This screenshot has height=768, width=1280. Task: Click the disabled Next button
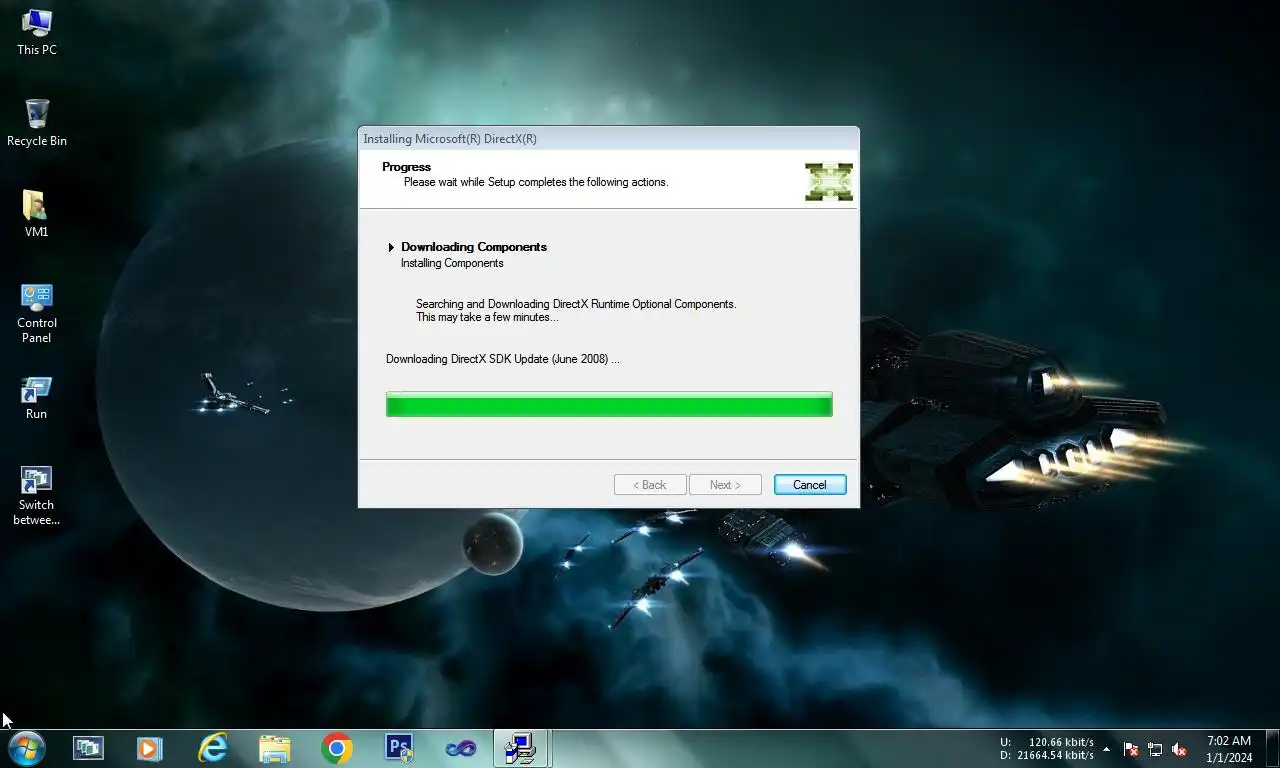[725, 485]
